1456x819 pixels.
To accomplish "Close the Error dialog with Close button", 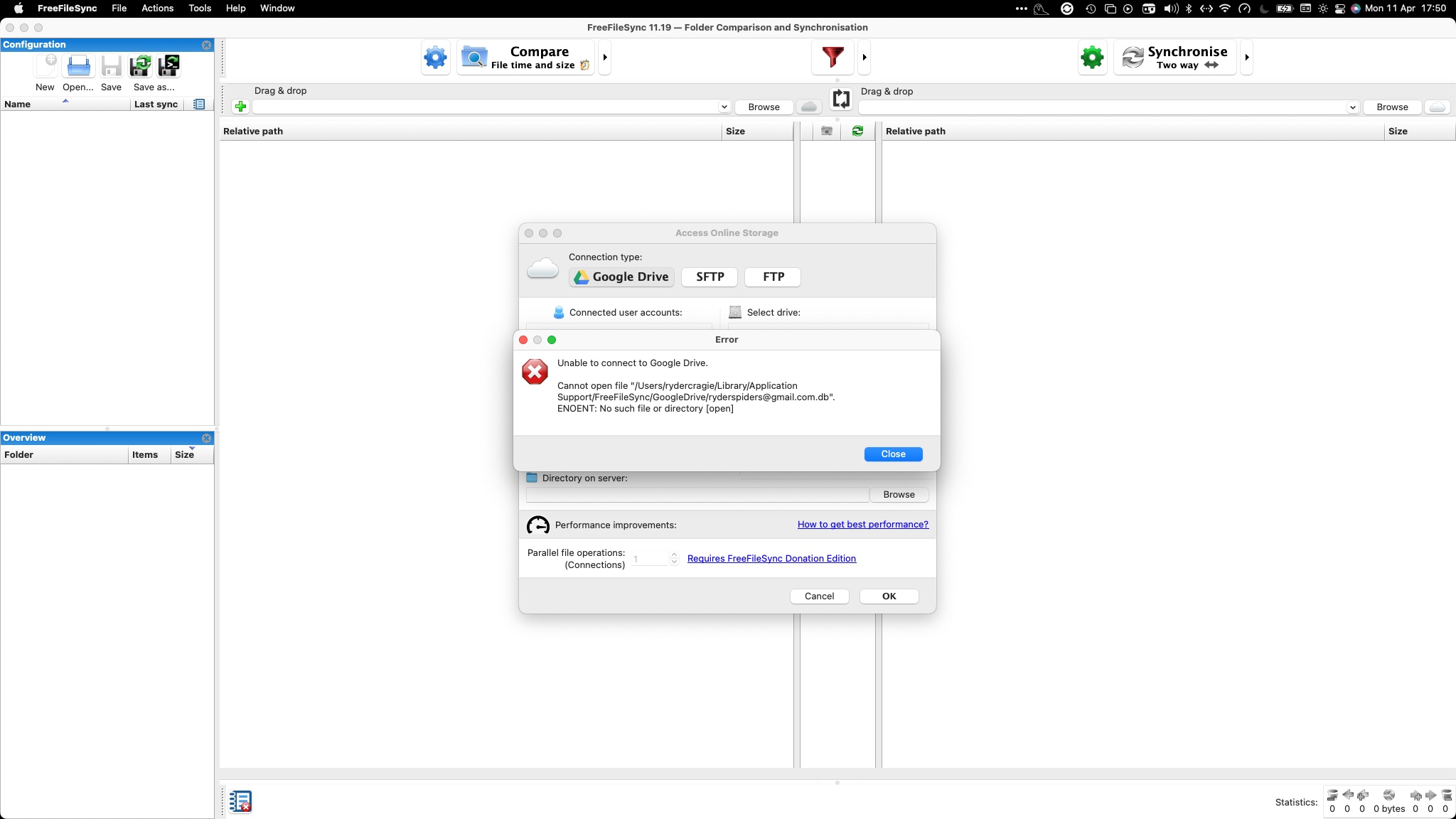I will pos(893,454).
